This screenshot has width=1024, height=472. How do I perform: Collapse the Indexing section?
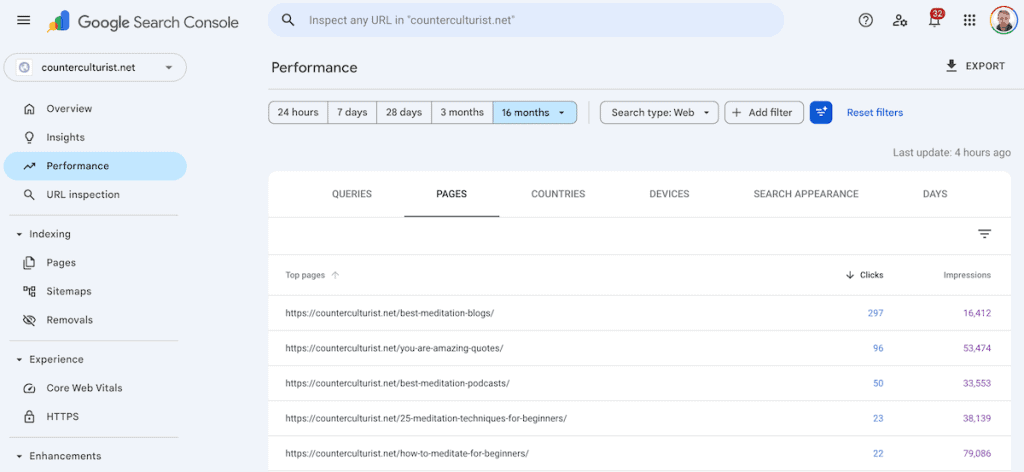click(x=19, y=234)
